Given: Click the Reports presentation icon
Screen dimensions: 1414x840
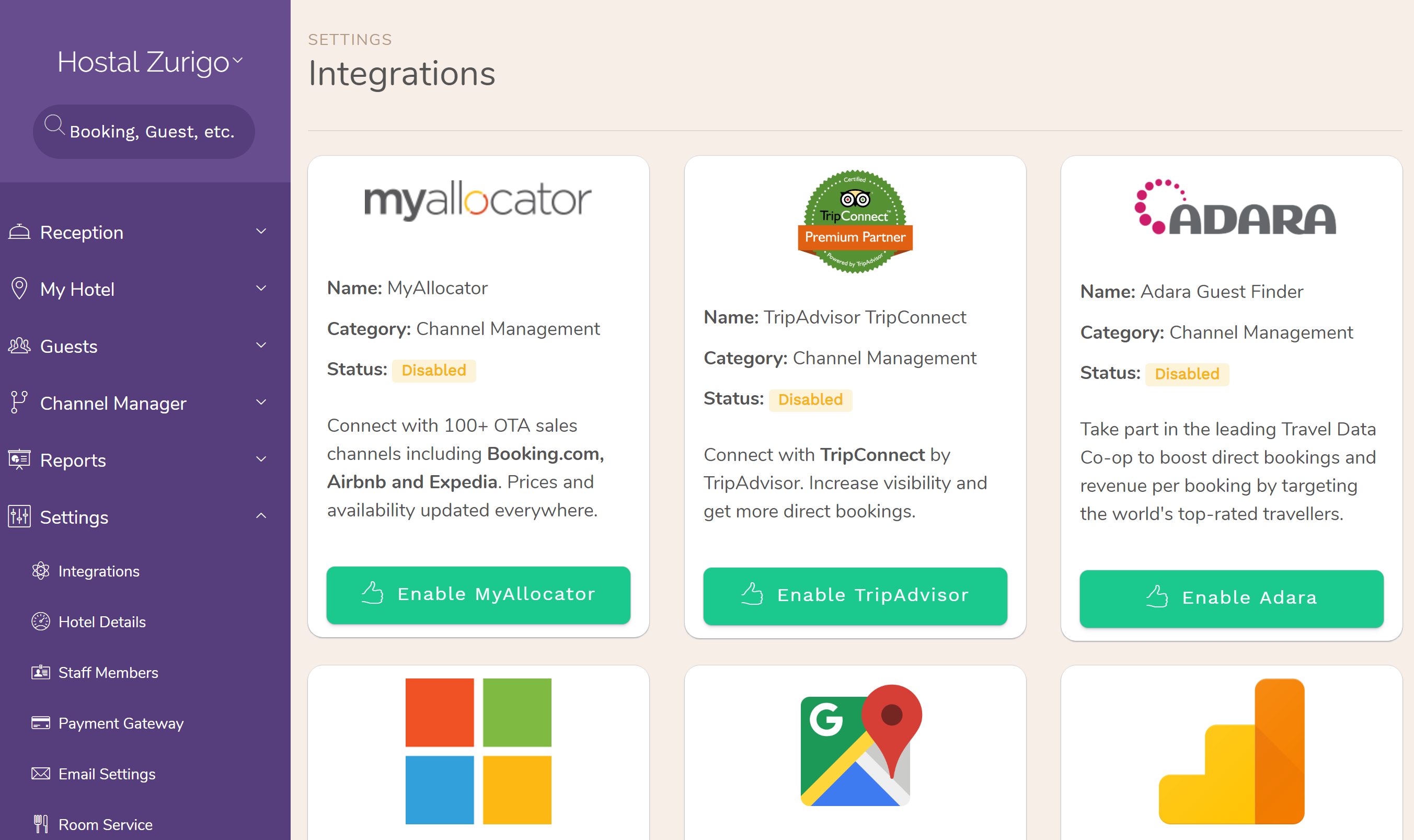Looking at the screenshot, I should coord(19,459).
